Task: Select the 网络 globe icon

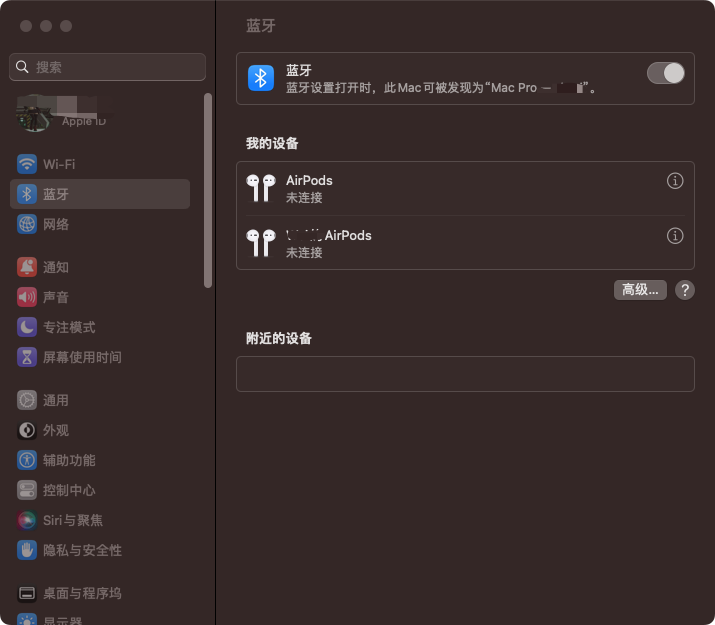Action: pyautogui.click(x=27, y=224)
